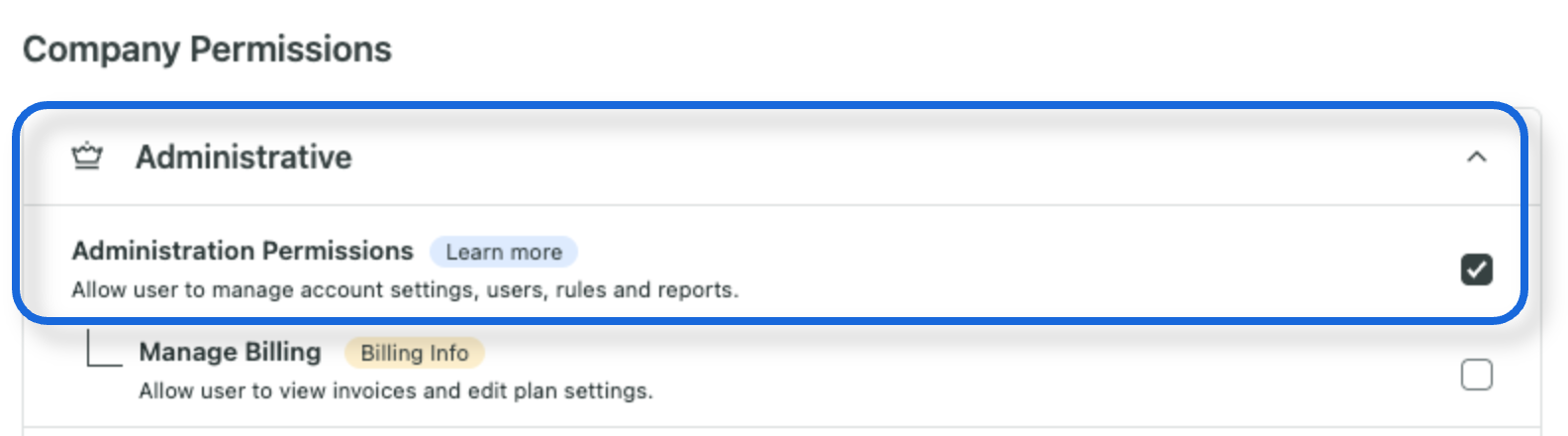
Task: Click the tree connector line before Manage Billing
Action: [104, 349]
